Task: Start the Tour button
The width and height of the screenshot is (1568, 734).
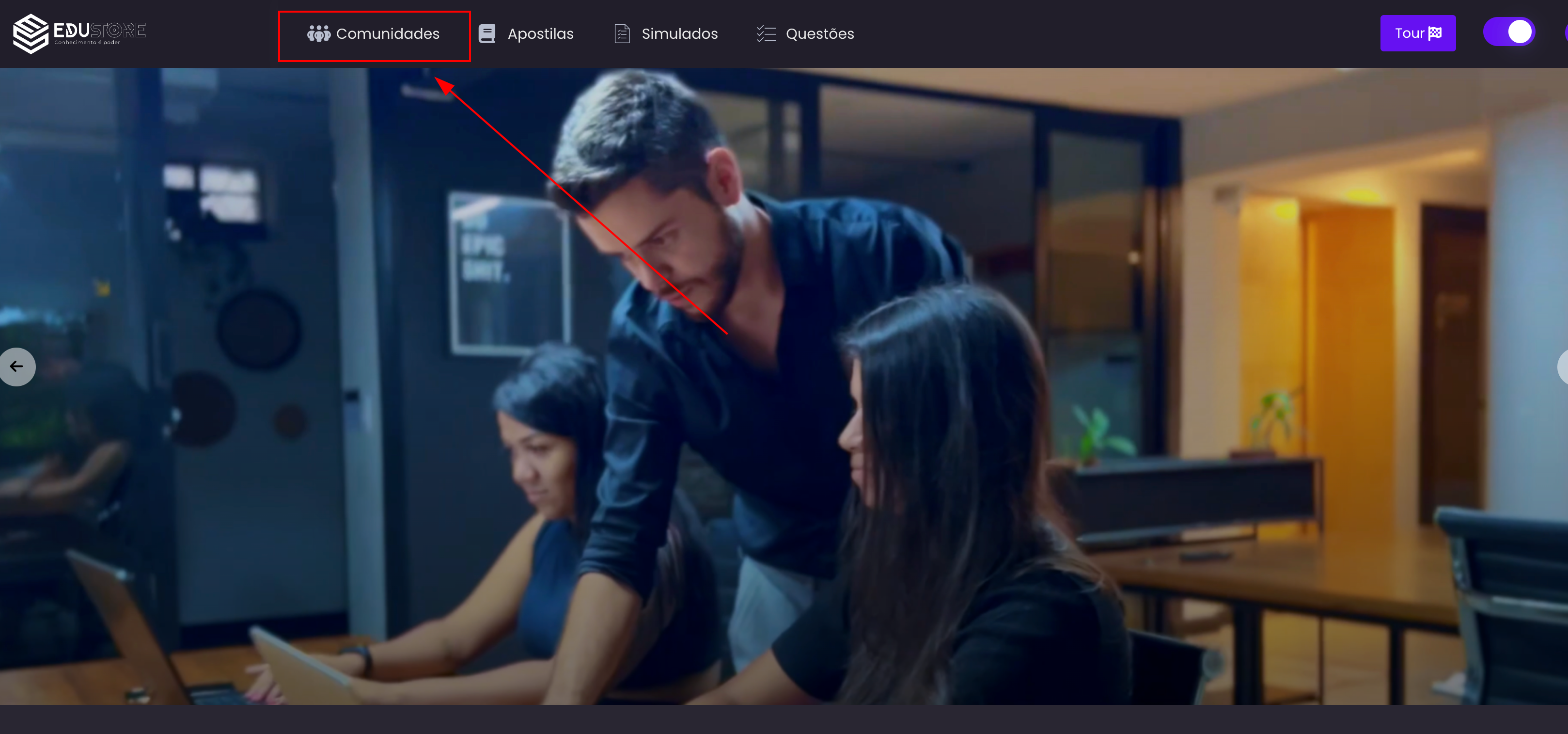Action: (x=1417, y=33)
